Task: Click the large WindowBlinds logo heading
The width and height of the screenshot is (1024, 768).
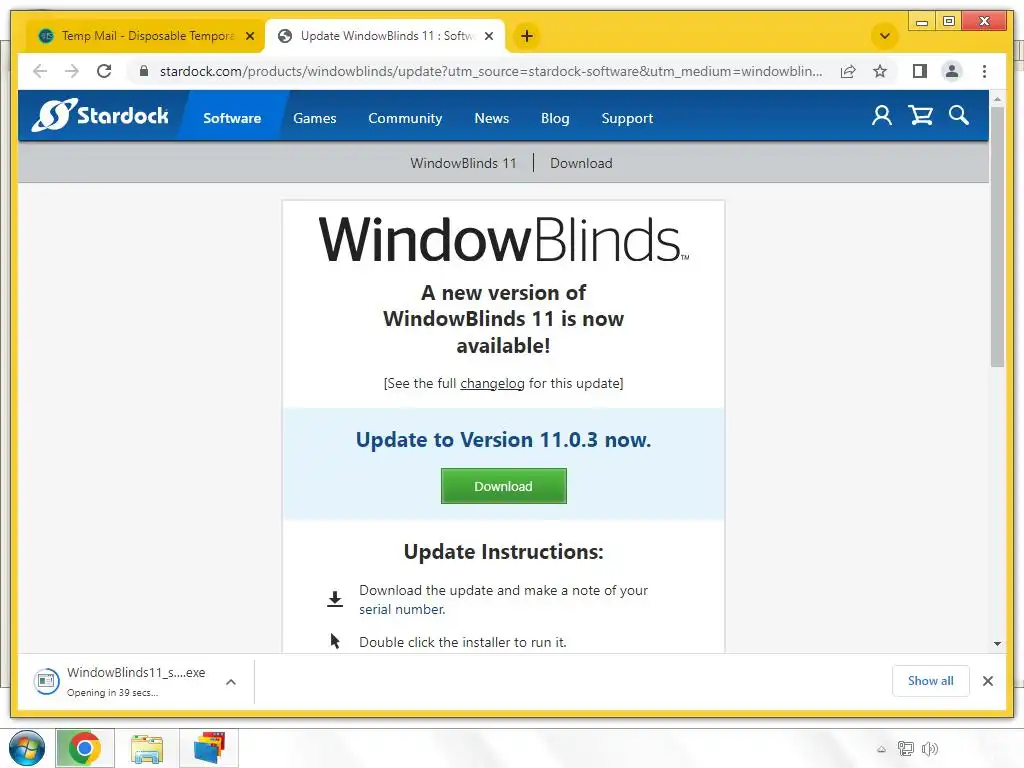Action: [x=504, y=240]
